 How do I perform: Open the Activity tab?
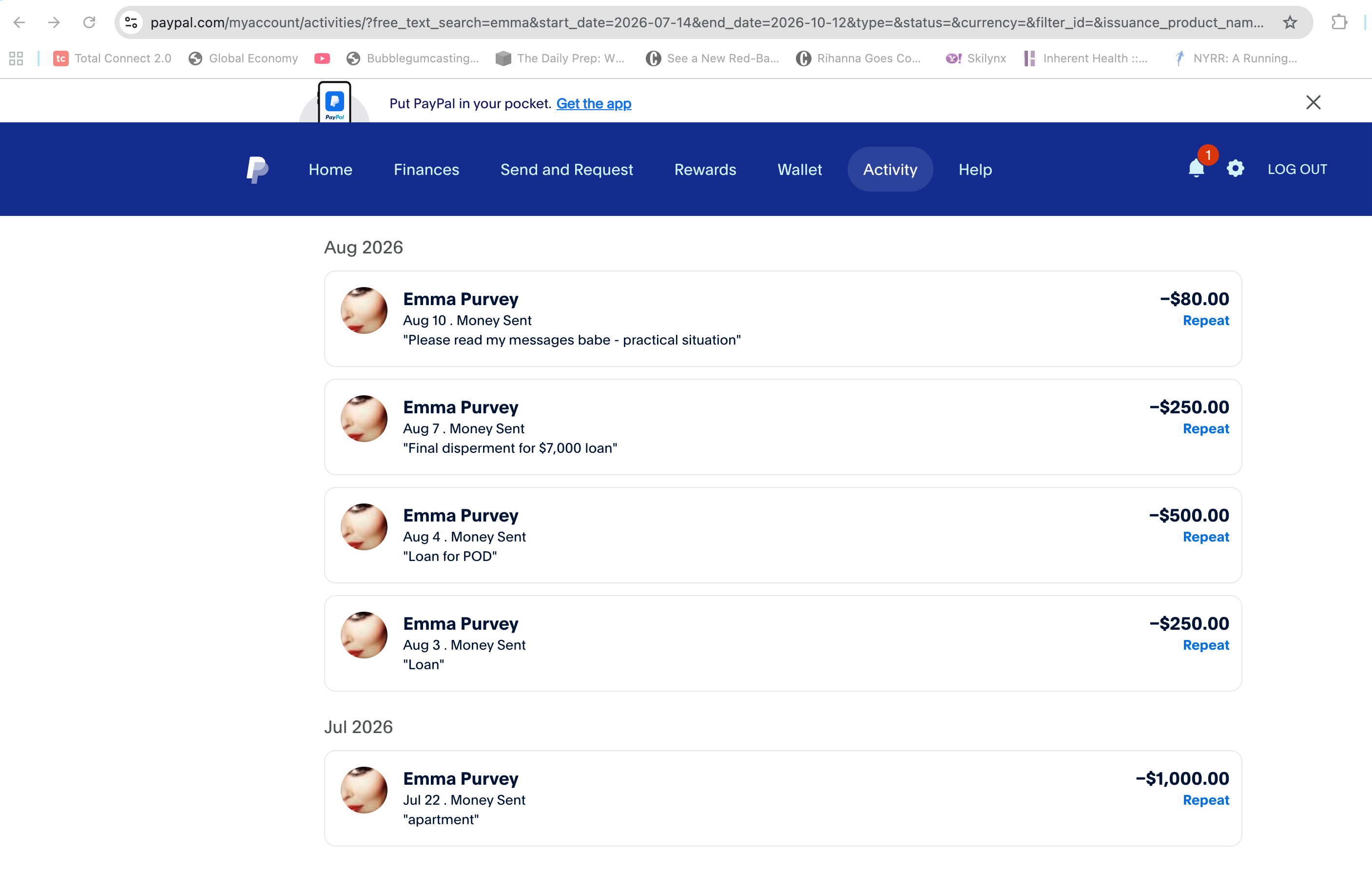click(890, 169)
